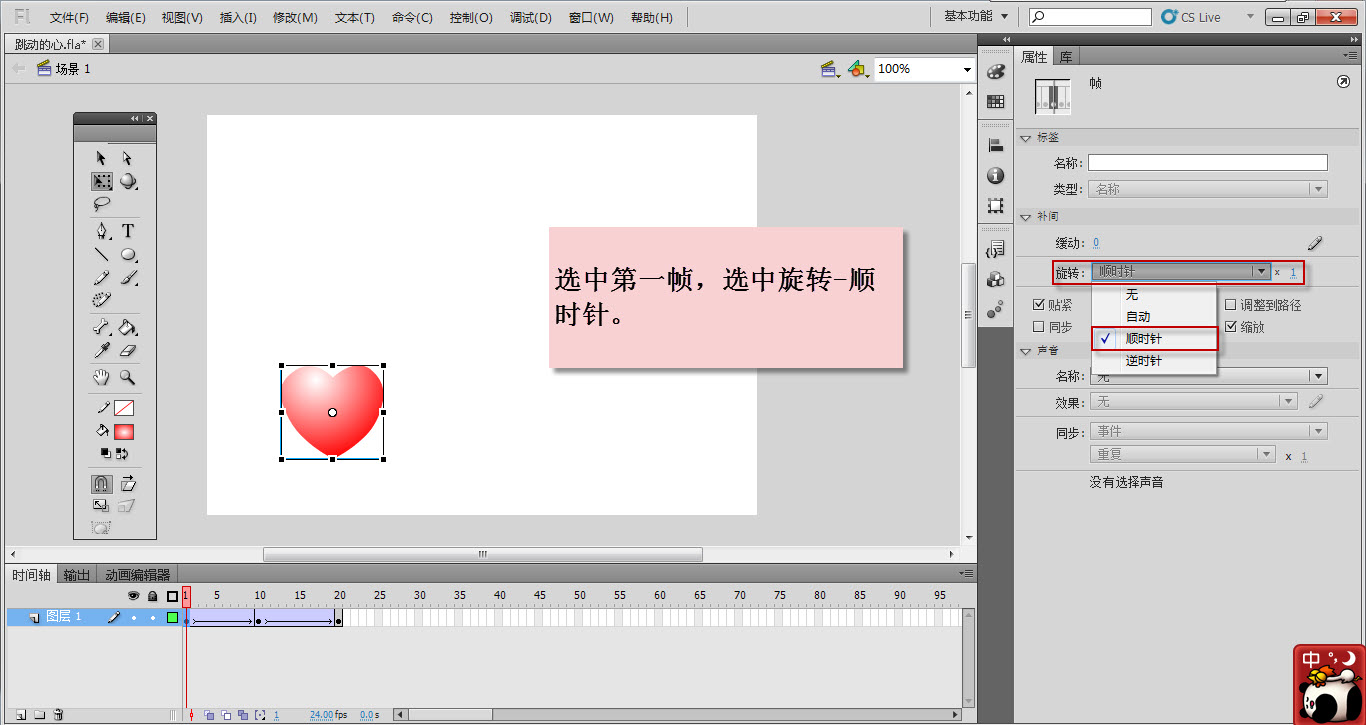Select the Bone tool
Image resolution: width=1366 pixels, height=725 pixels.
[x=101, y=327]
